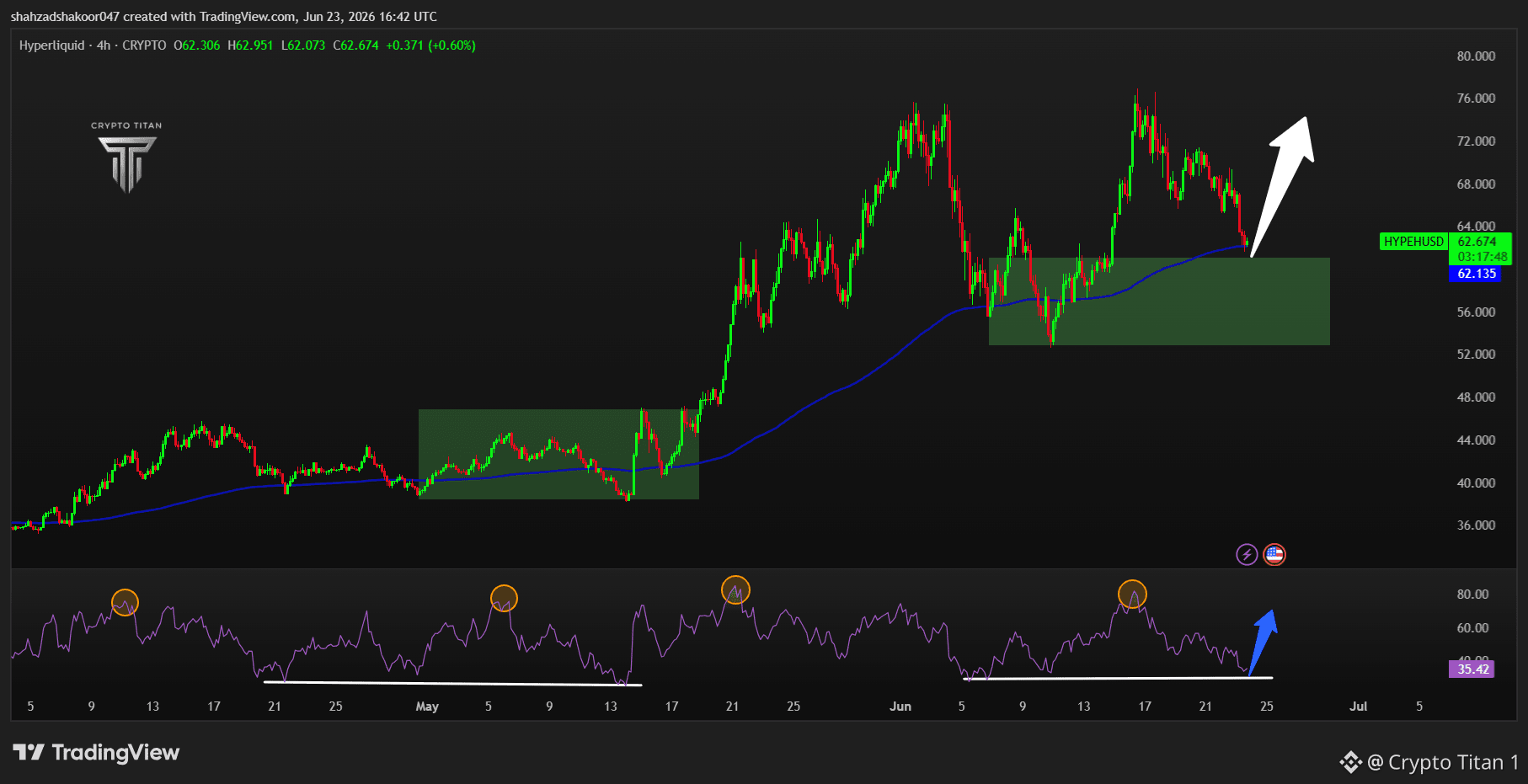Click the RSI 80.00 axis label
Image resolution: width=1528 pixels, height=784 pixels.
(1472, 595)
